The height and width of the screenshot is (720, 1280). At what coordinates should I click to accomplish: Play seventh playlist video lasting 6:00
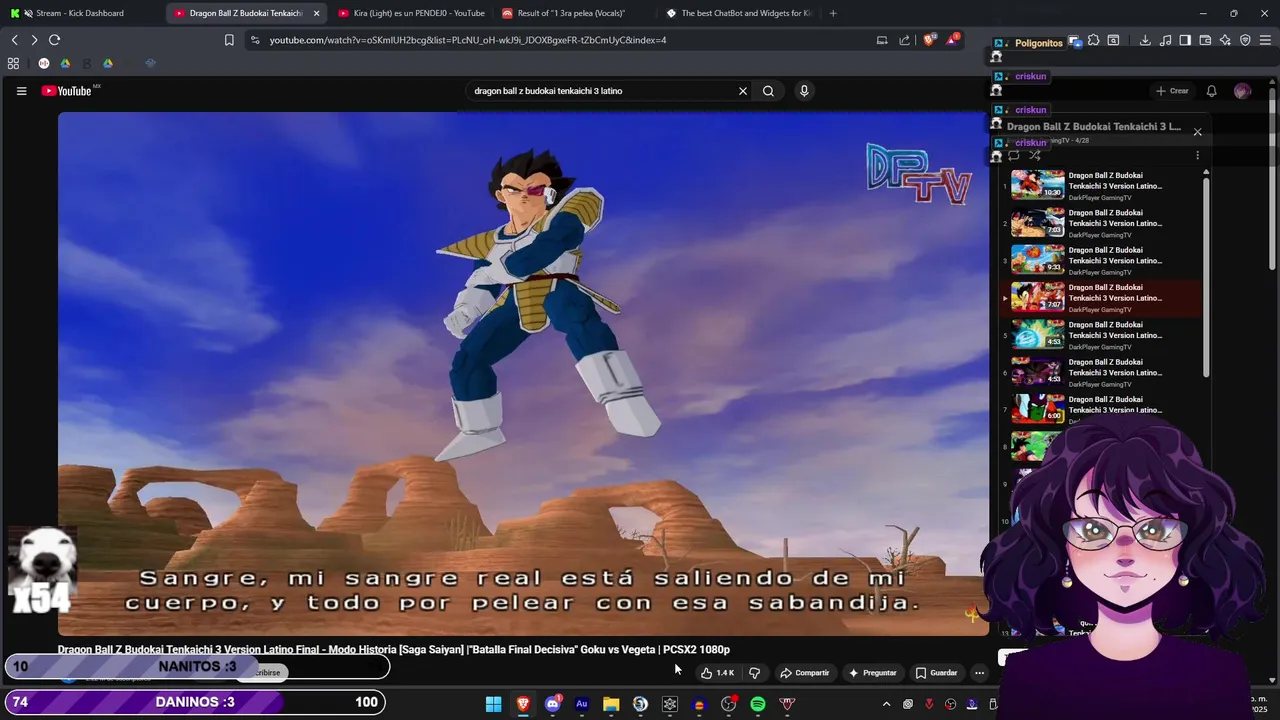click(x=1037, y=408)
